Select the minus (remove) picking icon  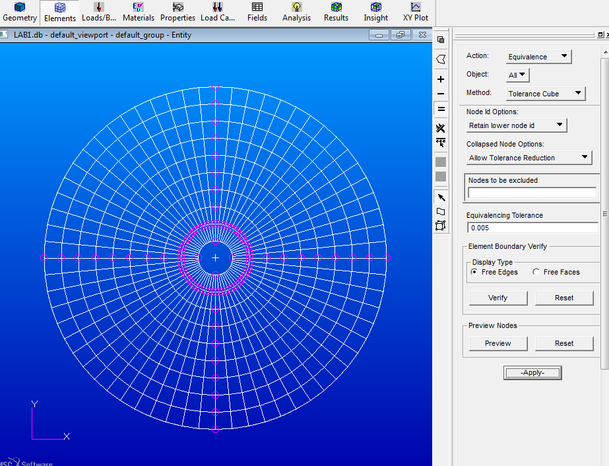point(441,94)
